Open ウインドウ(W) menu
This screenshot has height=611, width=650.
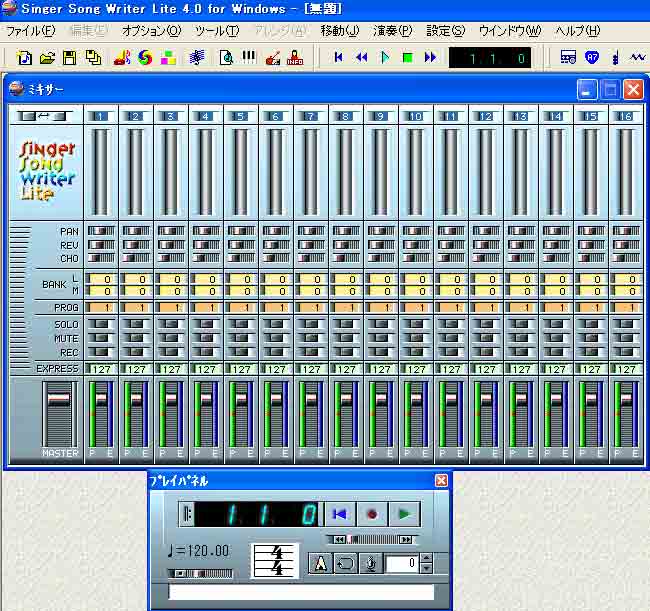510,31
